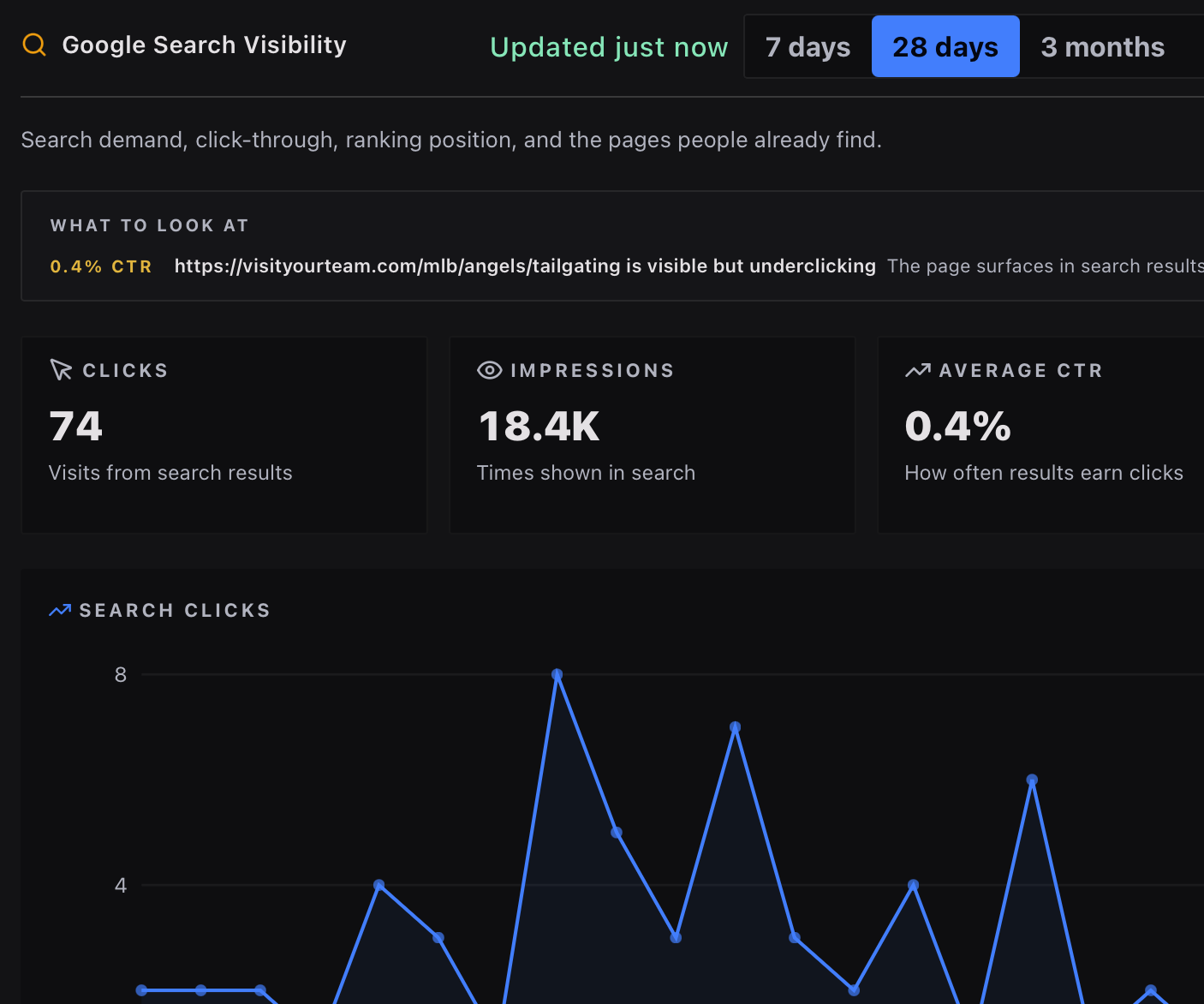Open the angels tailgating URL insight
Screen dimensions: 1204x1004
tap(525, 266)
